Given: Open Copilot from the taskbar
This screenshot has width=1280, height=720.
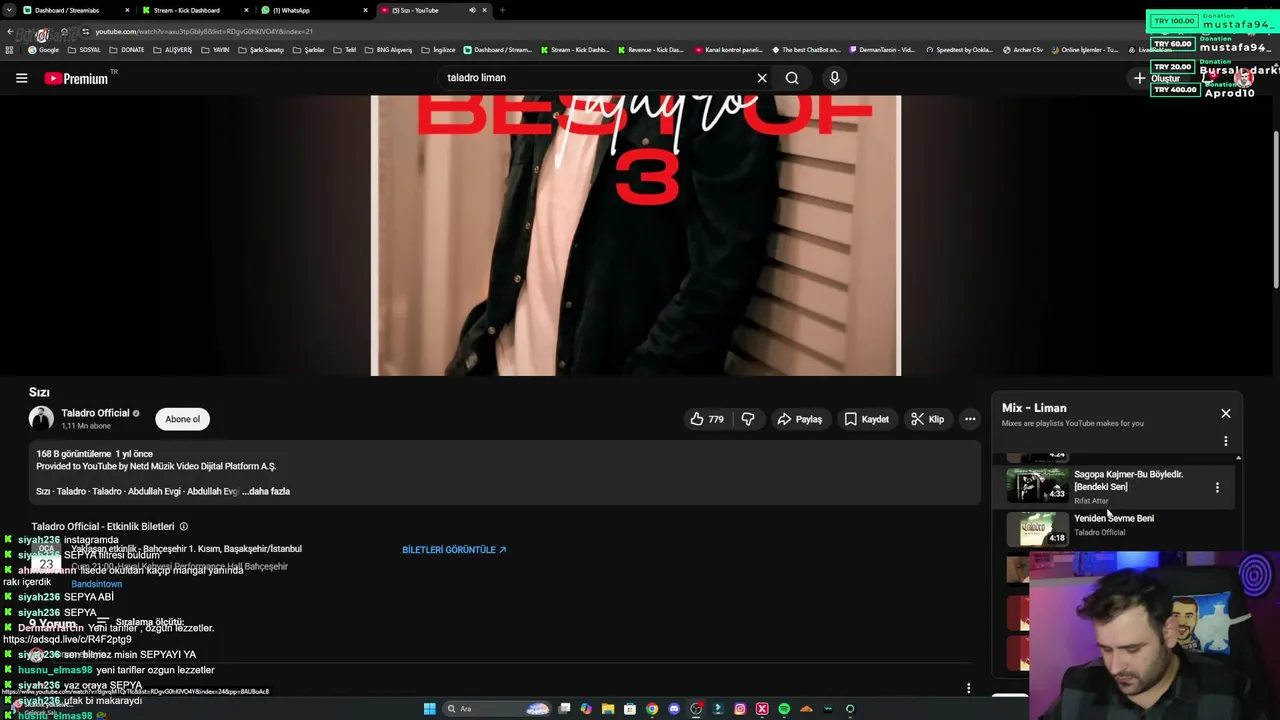Looking at the screenshot, I should (x=586, y=709).
